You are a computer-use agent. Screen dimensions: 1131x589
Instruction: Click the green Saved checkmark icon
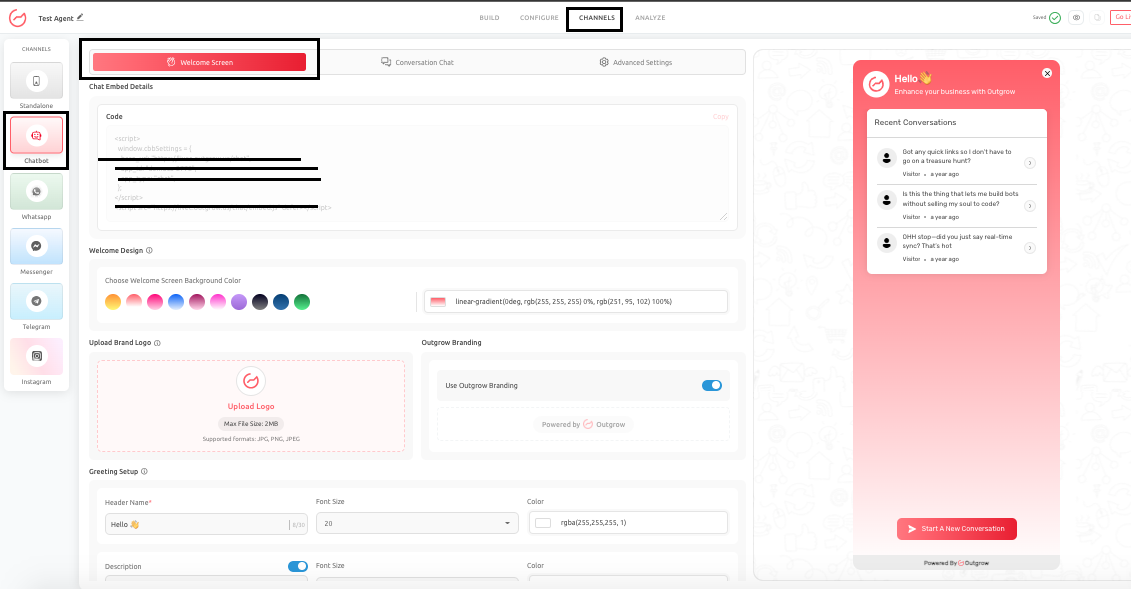click(1055, 18)
